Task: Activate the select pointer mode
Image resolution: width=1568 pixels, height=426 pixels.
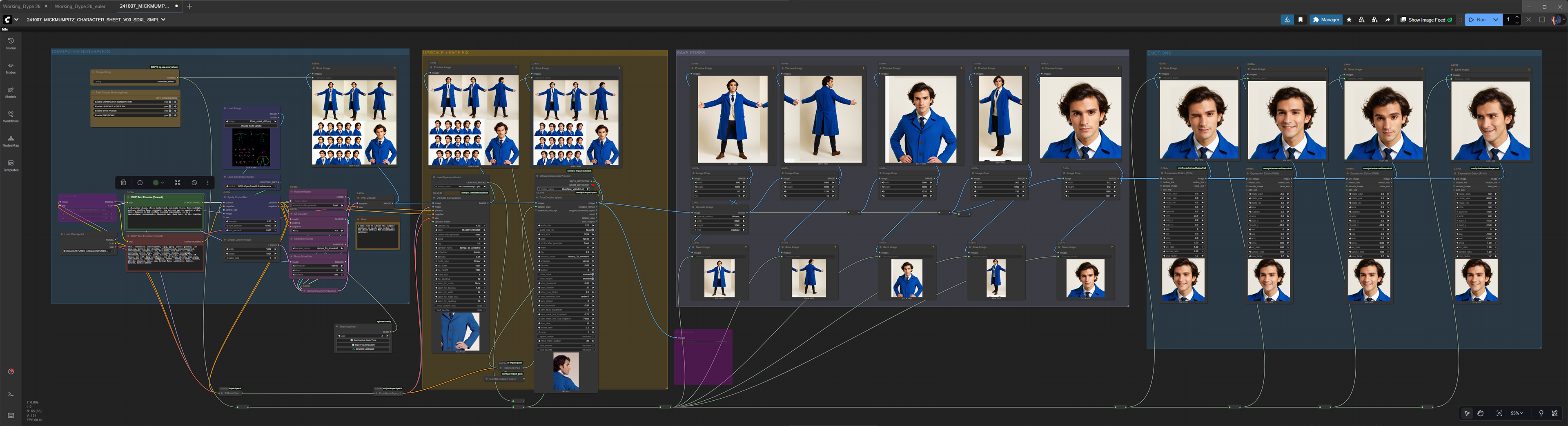Action: 1467,413
